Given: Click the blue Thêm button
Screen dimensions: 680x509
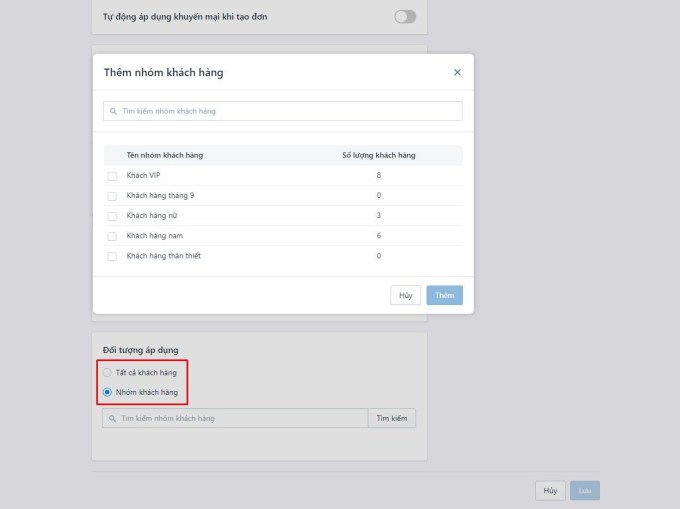Looking at the screenshot, I should coord(444,295).
